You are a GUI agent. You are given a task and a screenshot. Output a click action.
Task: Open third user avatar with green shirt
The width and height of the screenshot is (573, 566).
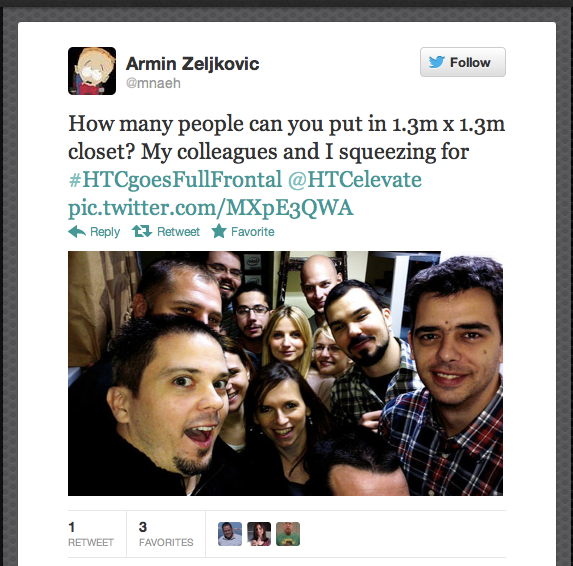pos(288,534)
